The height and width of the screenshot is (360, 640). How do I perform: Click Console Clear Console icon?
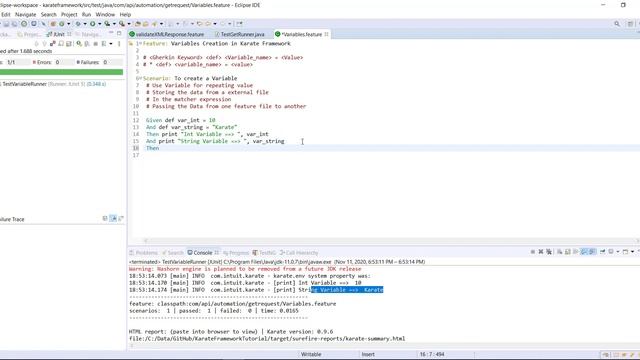pos(560,252)
